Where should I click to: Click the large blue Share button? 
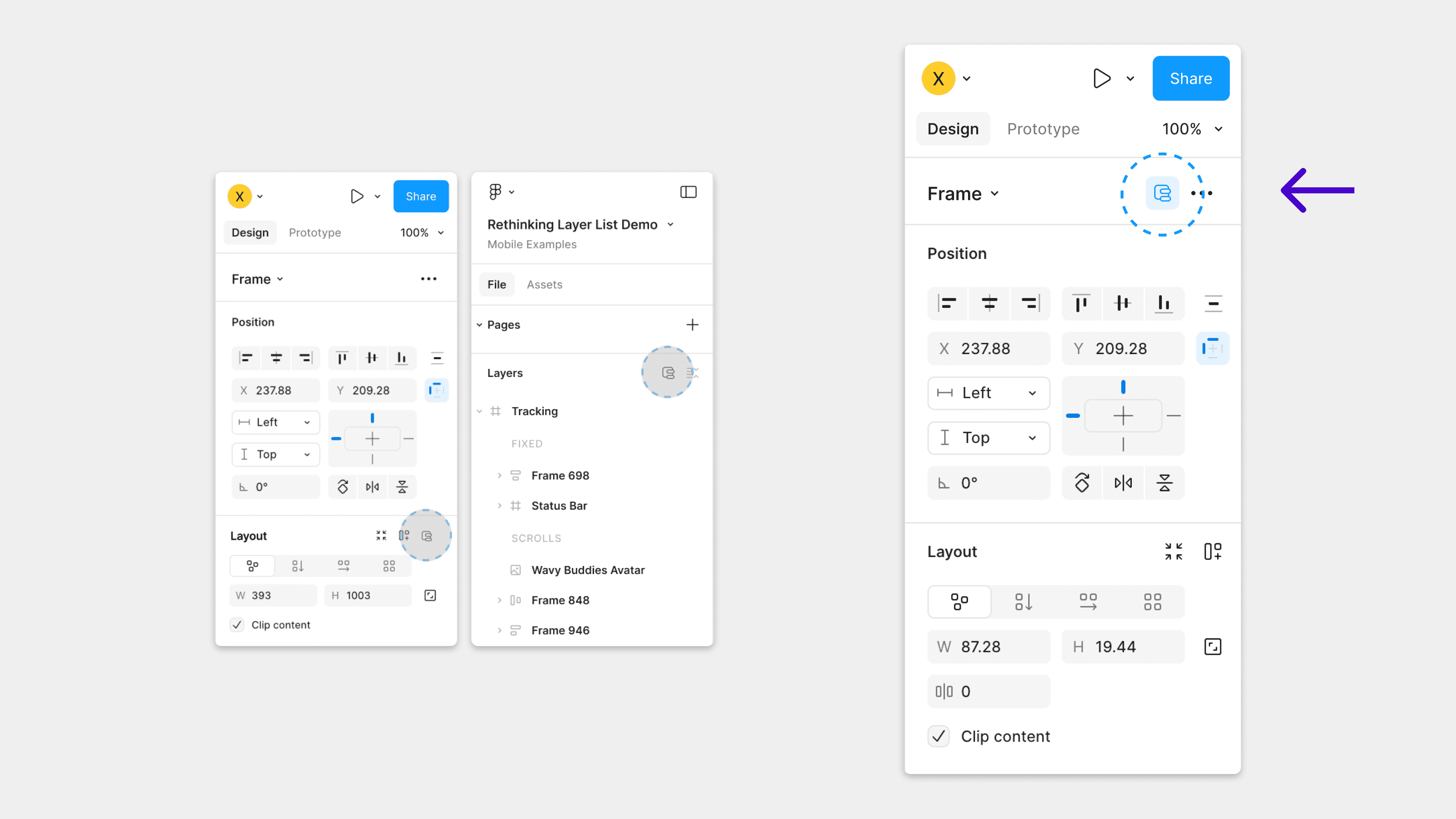point(1190,78)
